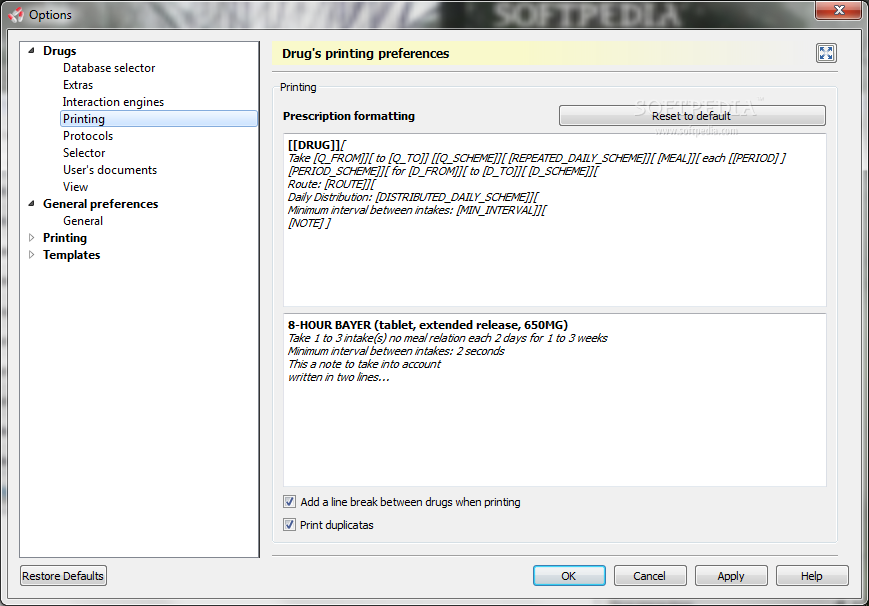Open Help from the dialog
The width and height of the screenshot is (869, 606).
[812, 576]
